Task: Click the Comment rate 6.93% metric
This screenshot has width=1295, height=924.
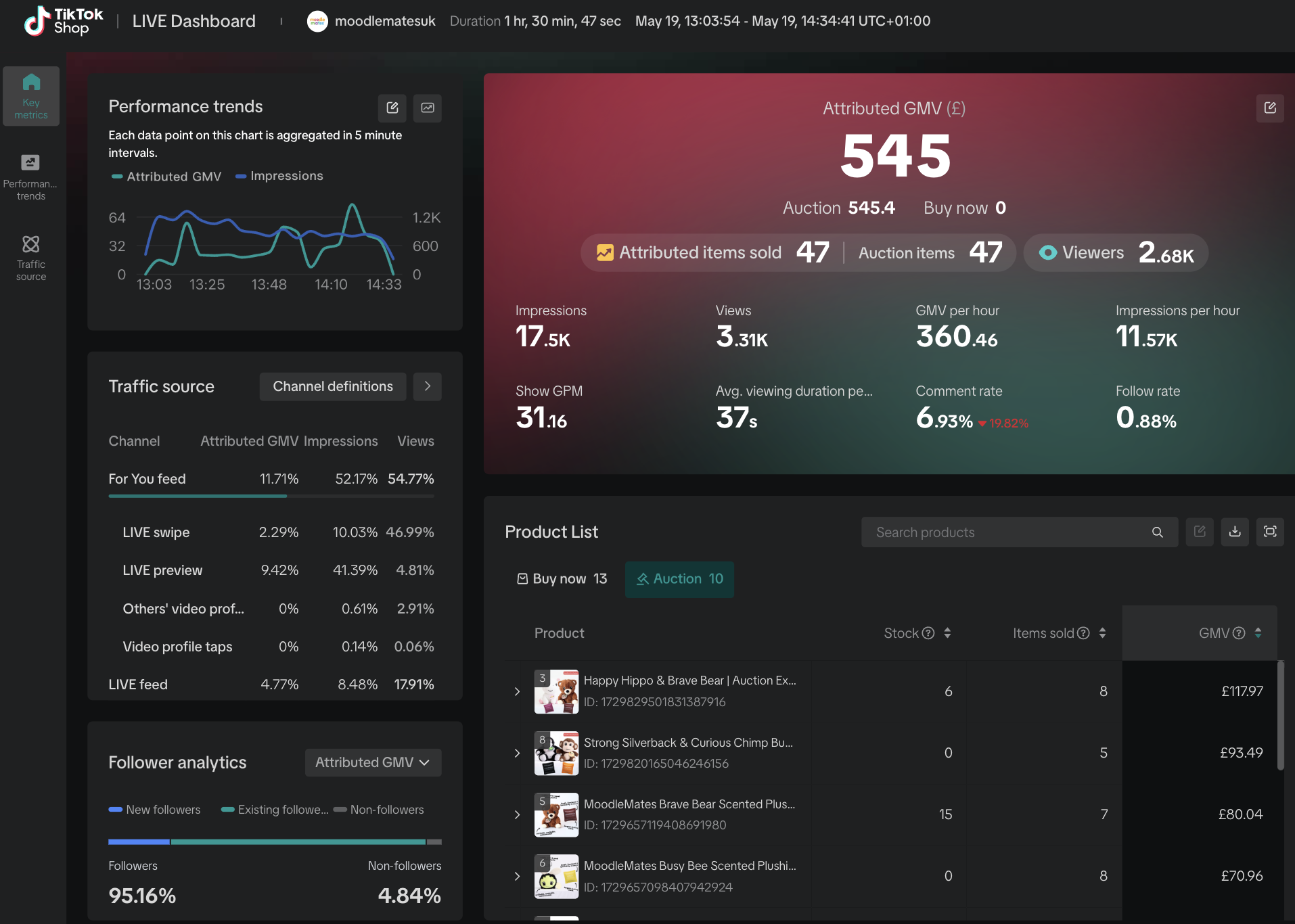Action: pos(972,408)
